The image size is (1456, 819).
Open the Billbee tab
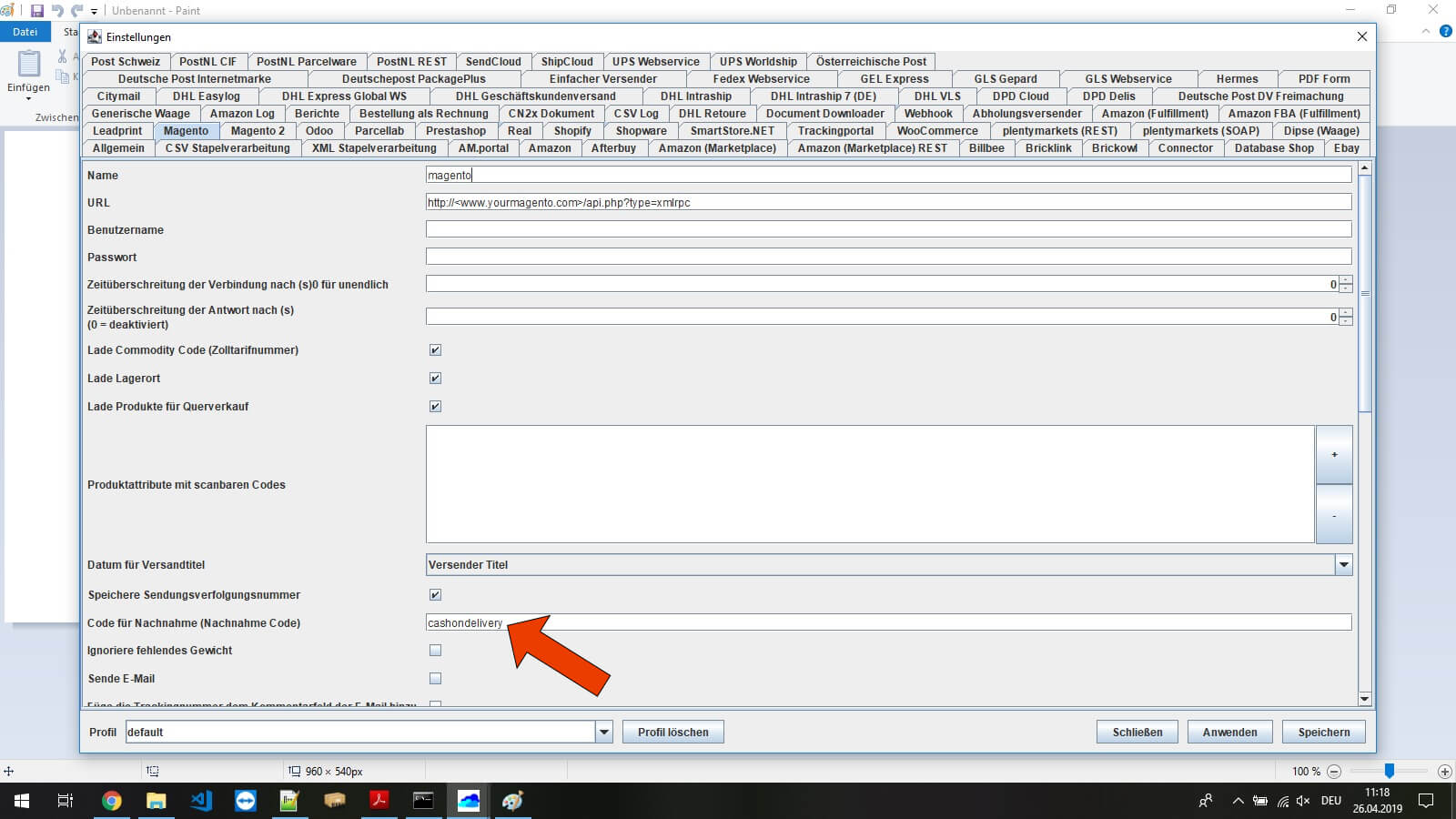[986, 148]
